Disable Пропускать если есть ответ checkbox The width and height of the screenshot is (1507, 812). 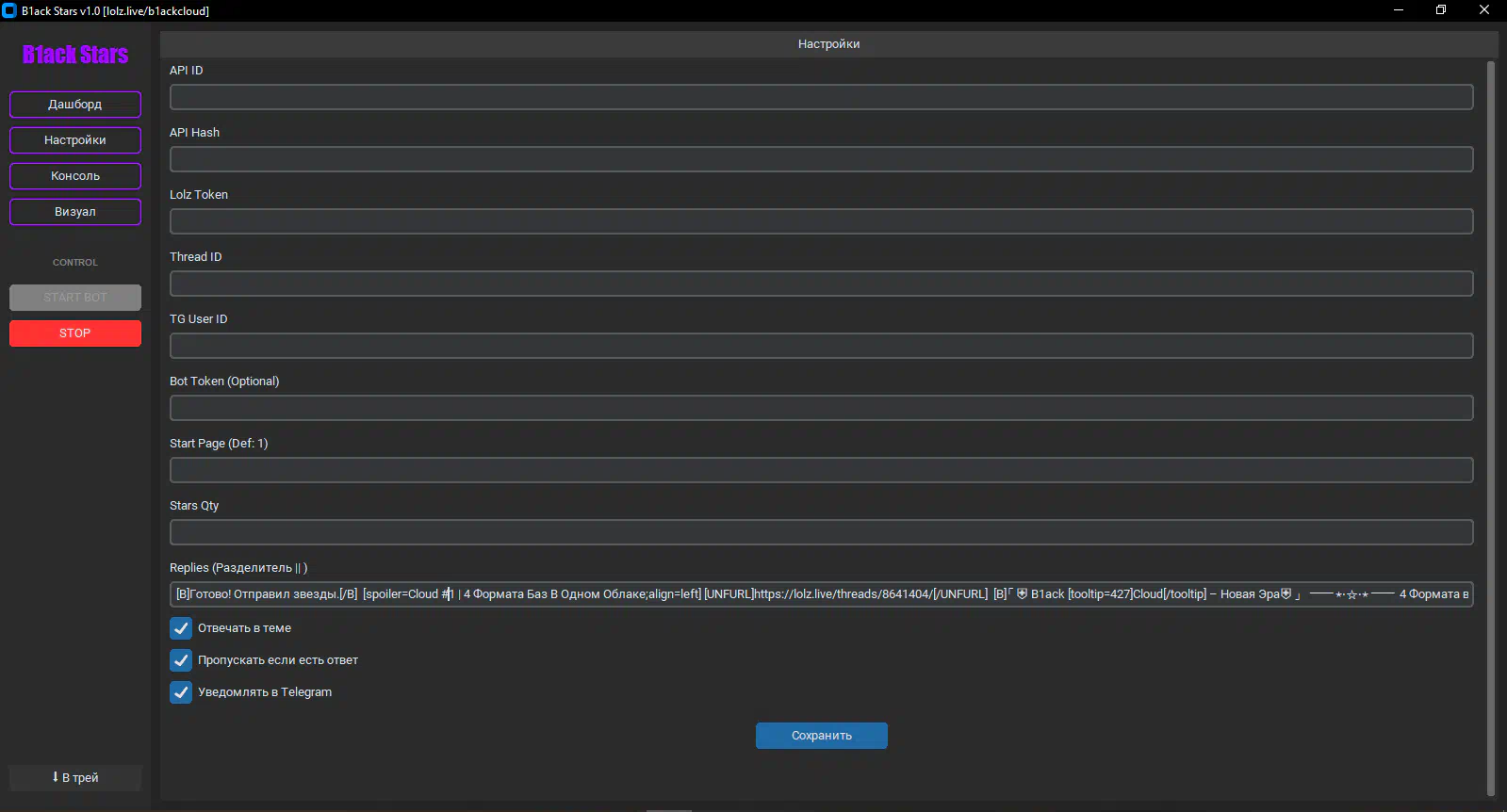(x=181, y=660)
